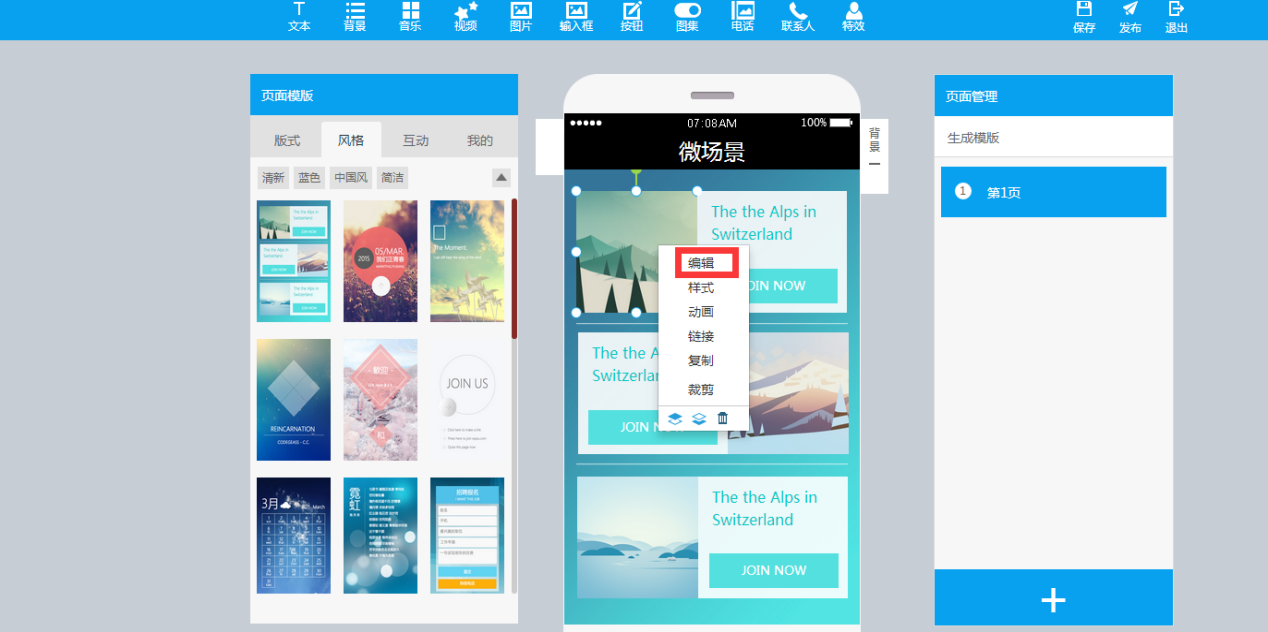Publish the scene with 发布
The width and height of the screenshot is (1268, 632).
(x=1130, y=17)
